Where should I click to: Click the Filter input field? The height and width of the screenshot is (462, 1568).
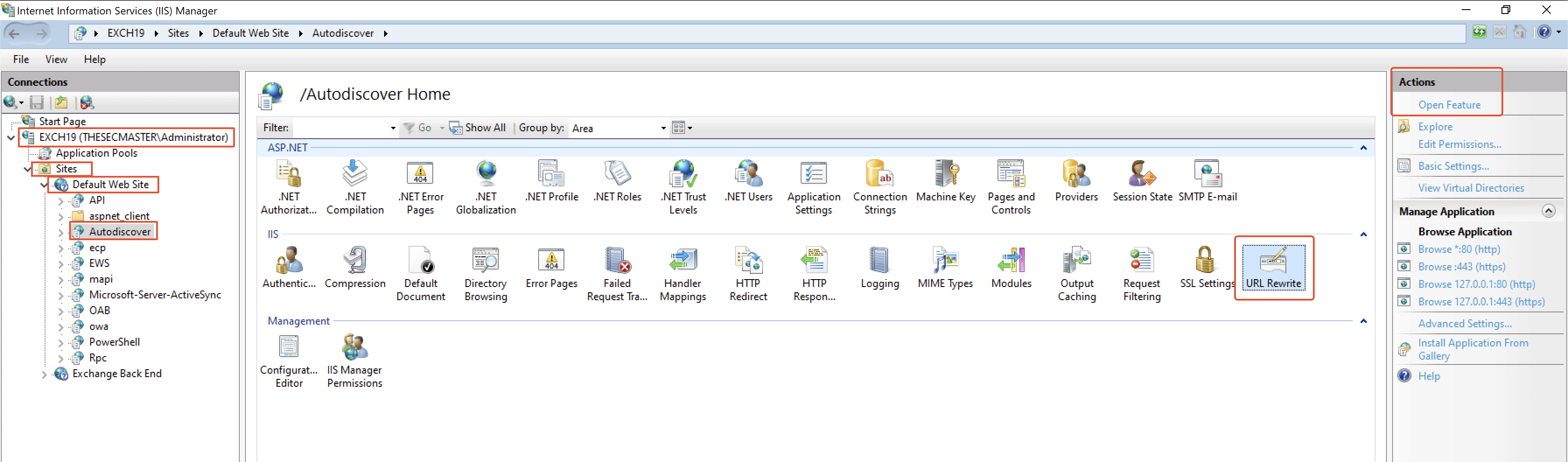point(340,129)
